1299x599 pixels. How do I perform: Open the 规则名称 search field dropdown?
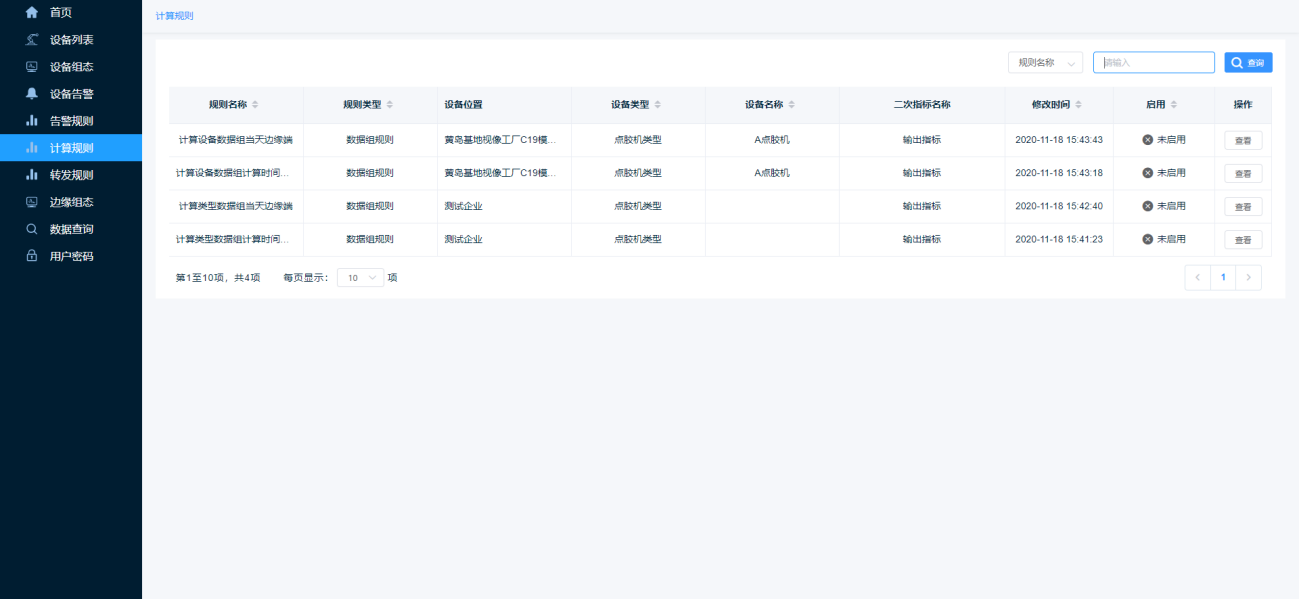coord(1045,63)
